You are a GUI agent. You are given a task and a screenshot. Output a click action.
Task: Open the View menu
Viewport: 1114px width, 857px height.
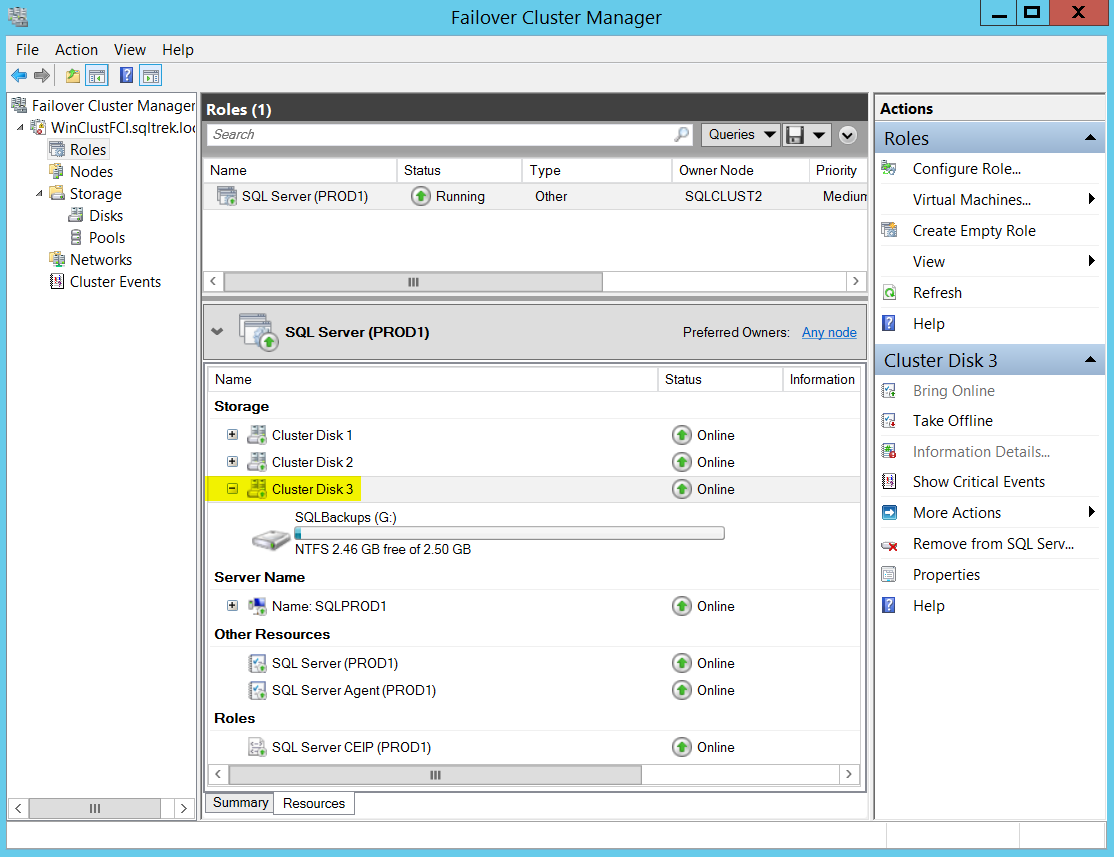[130, 50]
